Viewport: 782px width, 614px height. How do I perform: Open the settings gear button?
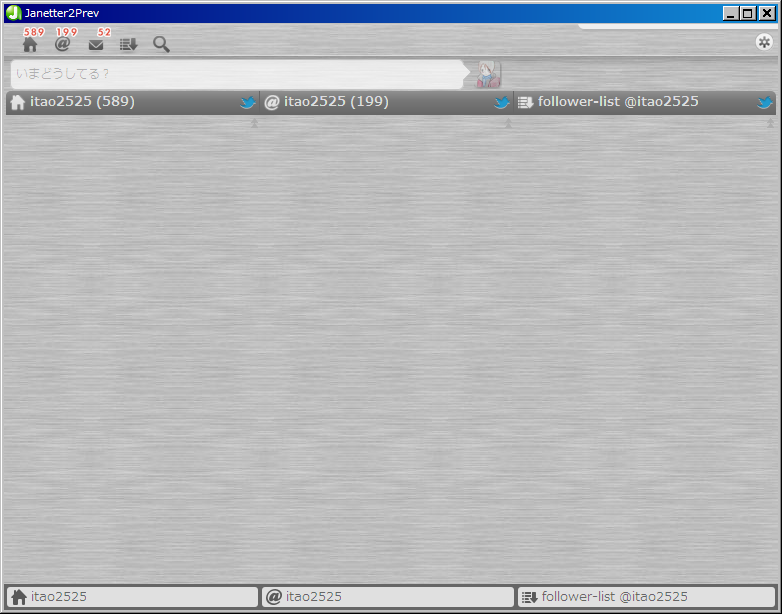[764, 42]
